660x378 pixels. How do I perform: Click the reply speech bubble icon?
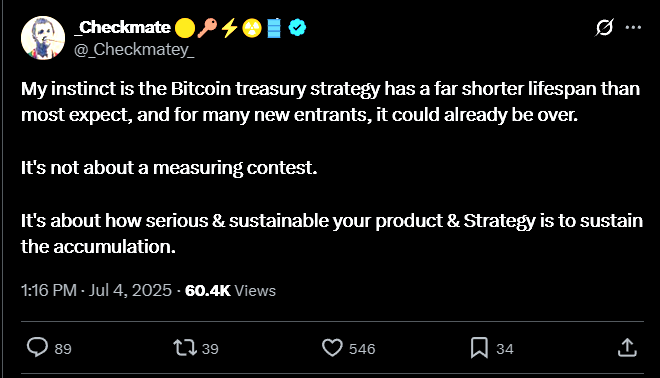click(37, 348)
